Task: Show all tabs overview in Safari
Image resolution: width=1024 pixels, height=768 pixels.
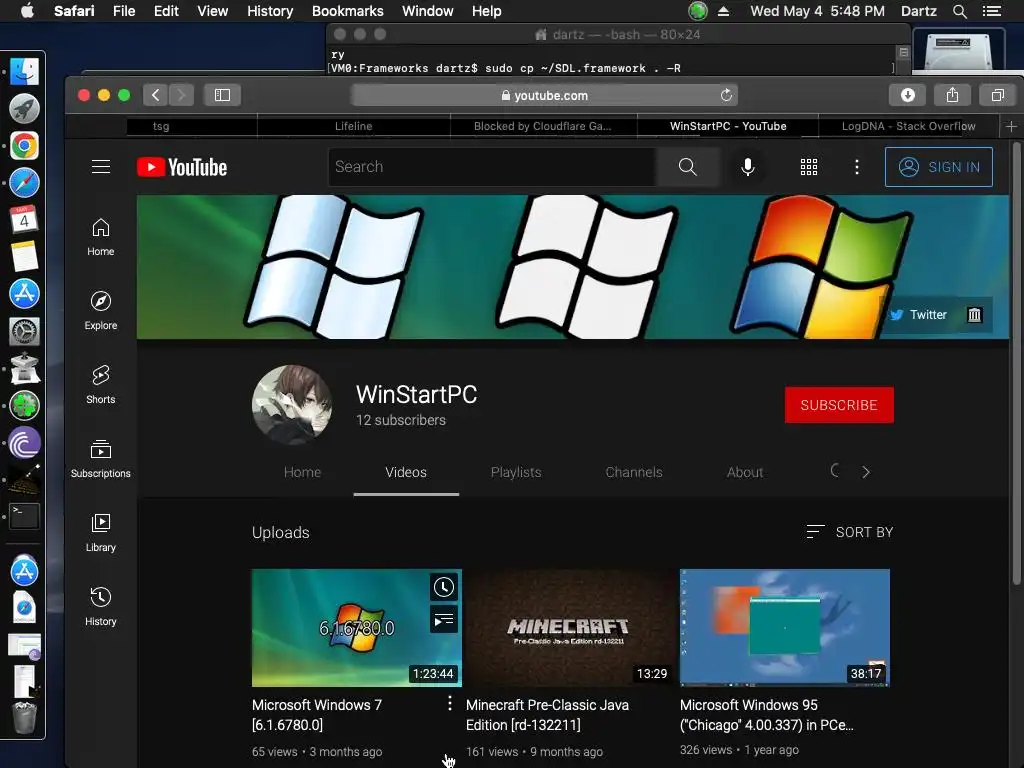Action: point(997,95)
